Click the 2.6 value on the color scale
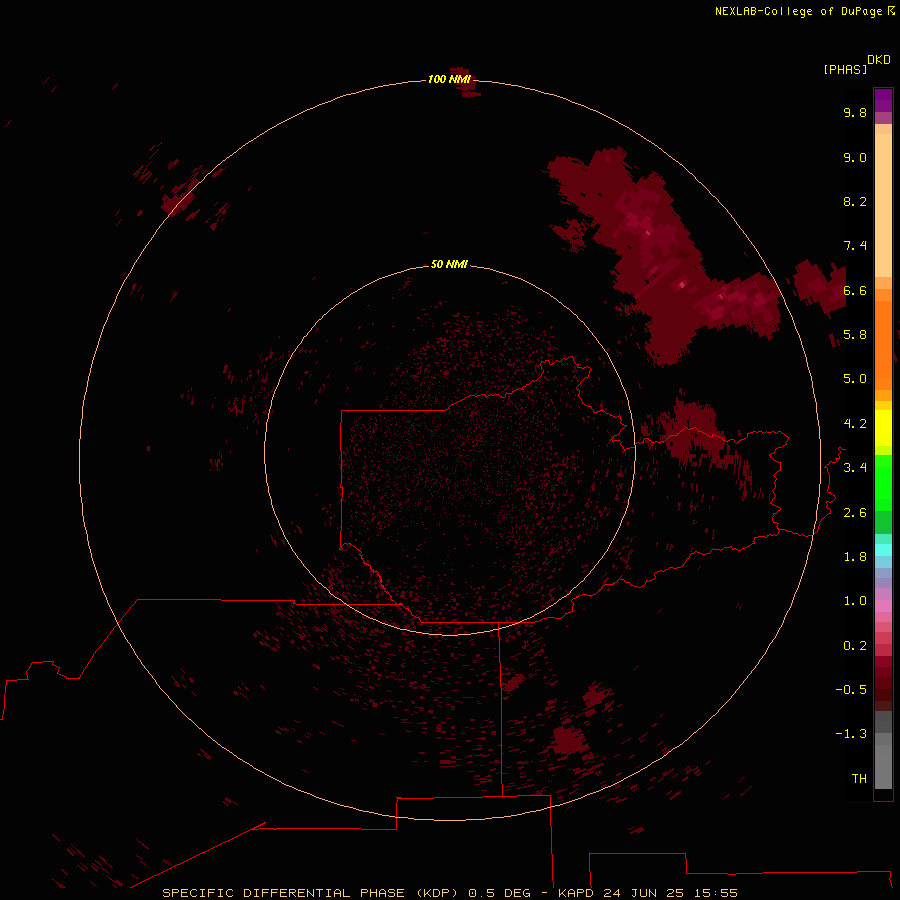The height and width of the screenshot is (900, 900). [x=855, y=513]
